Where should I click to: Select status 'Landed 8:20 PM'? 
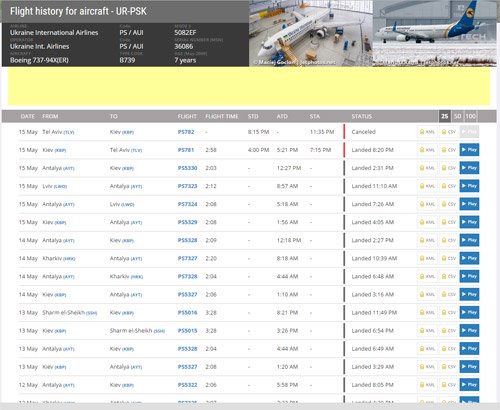click(372, 150)
